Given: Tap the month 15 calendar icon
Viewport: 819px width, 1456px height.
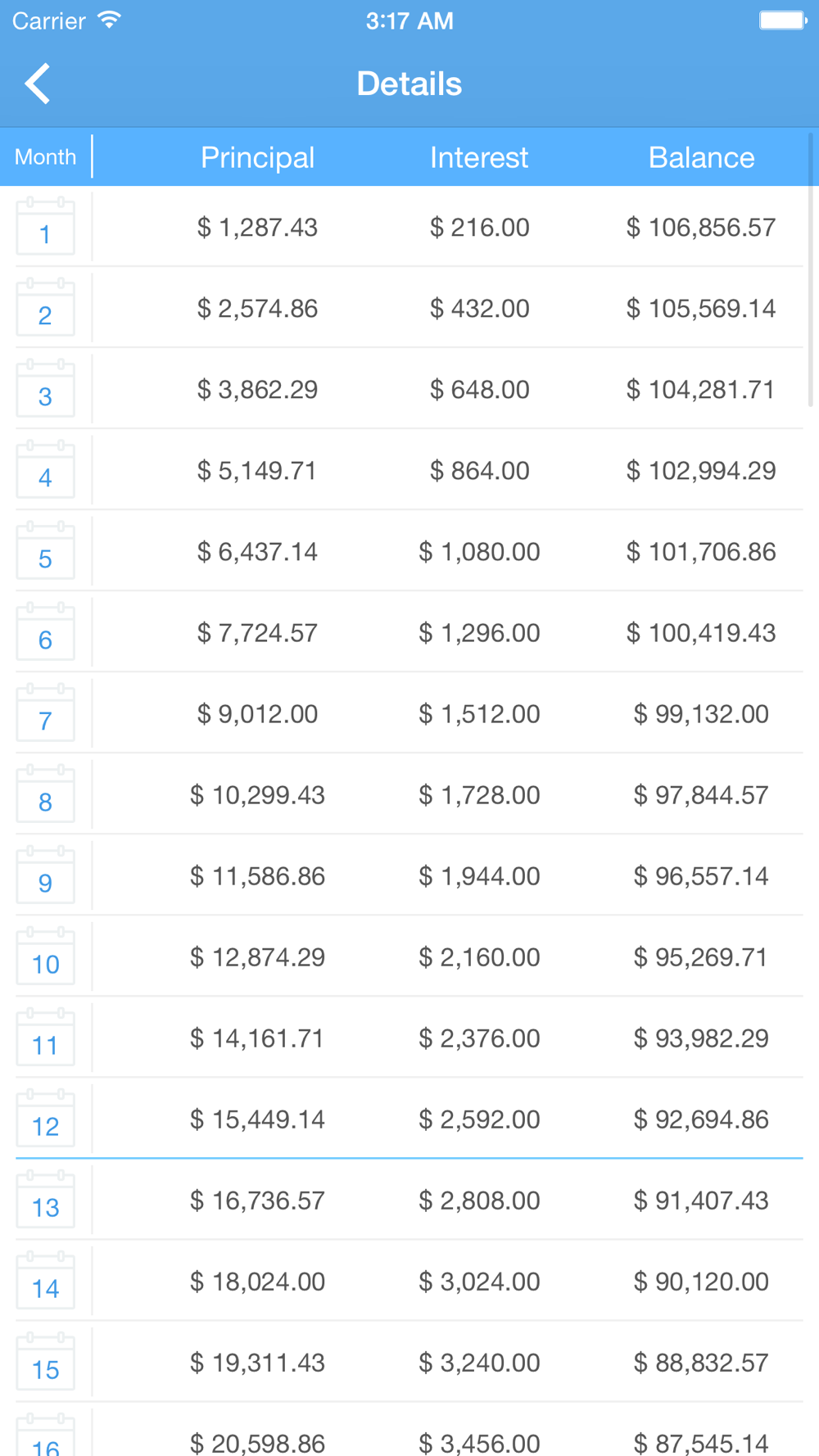Looking at the screenshot, I should (x=46, y=1362).
